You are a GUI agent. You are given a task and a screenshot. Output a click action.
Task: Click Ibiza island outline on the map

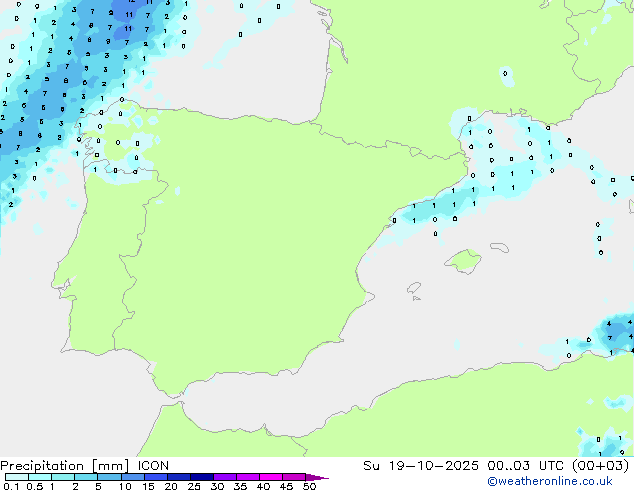[x=414, y=288]
